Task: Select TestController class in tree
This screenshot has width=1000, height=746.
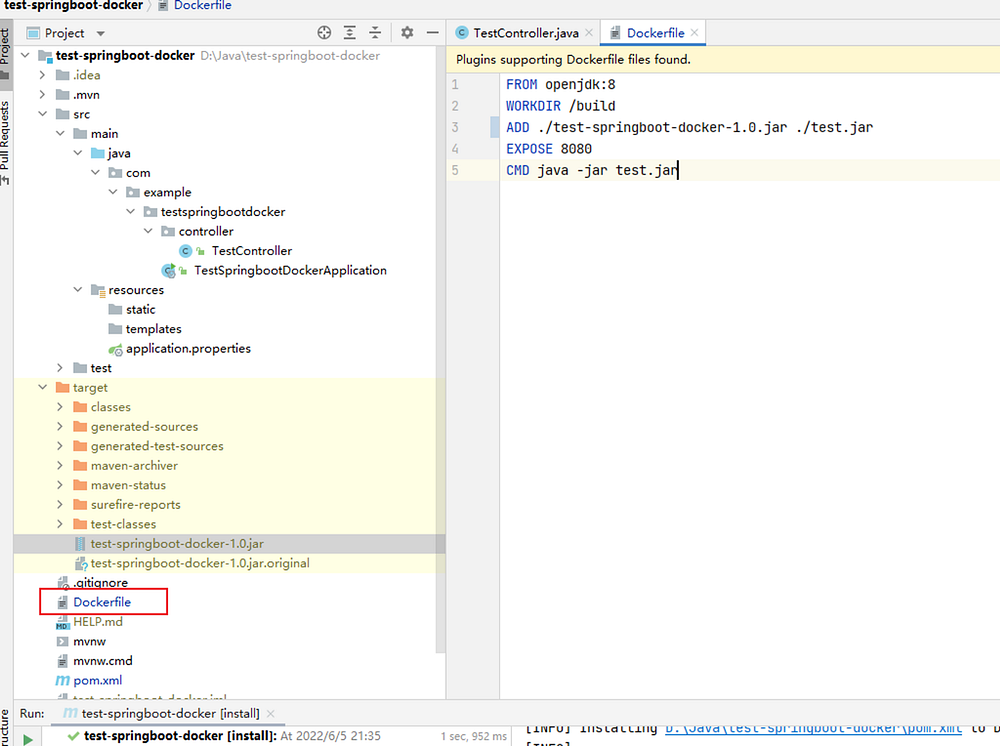Action: click(251, 251)
